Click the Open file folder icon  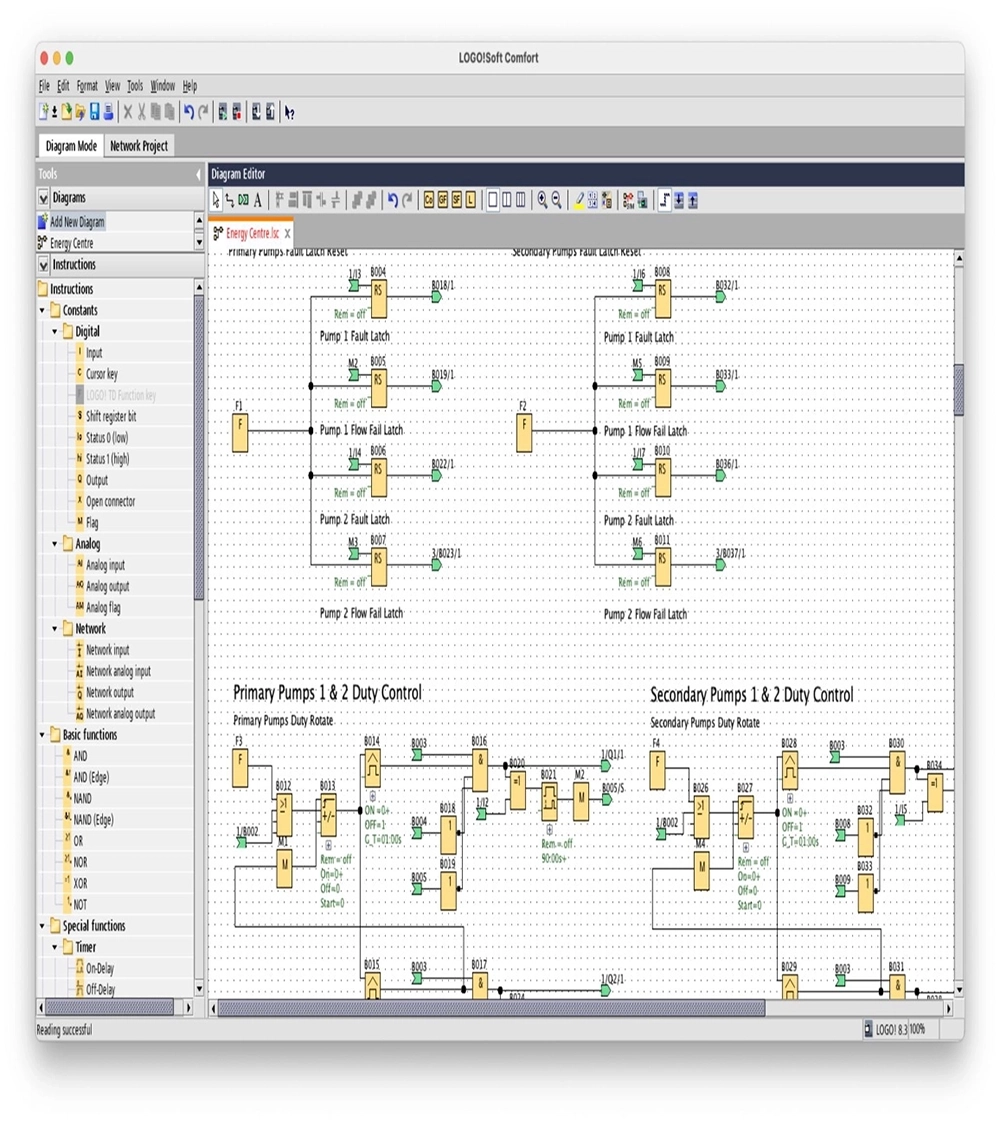click(67, 112)
